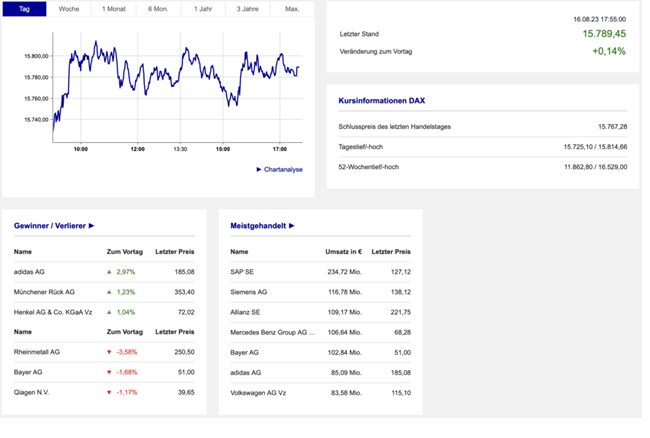Open Allianz SE stock details
650x438 pixels.
coord(246,312)
